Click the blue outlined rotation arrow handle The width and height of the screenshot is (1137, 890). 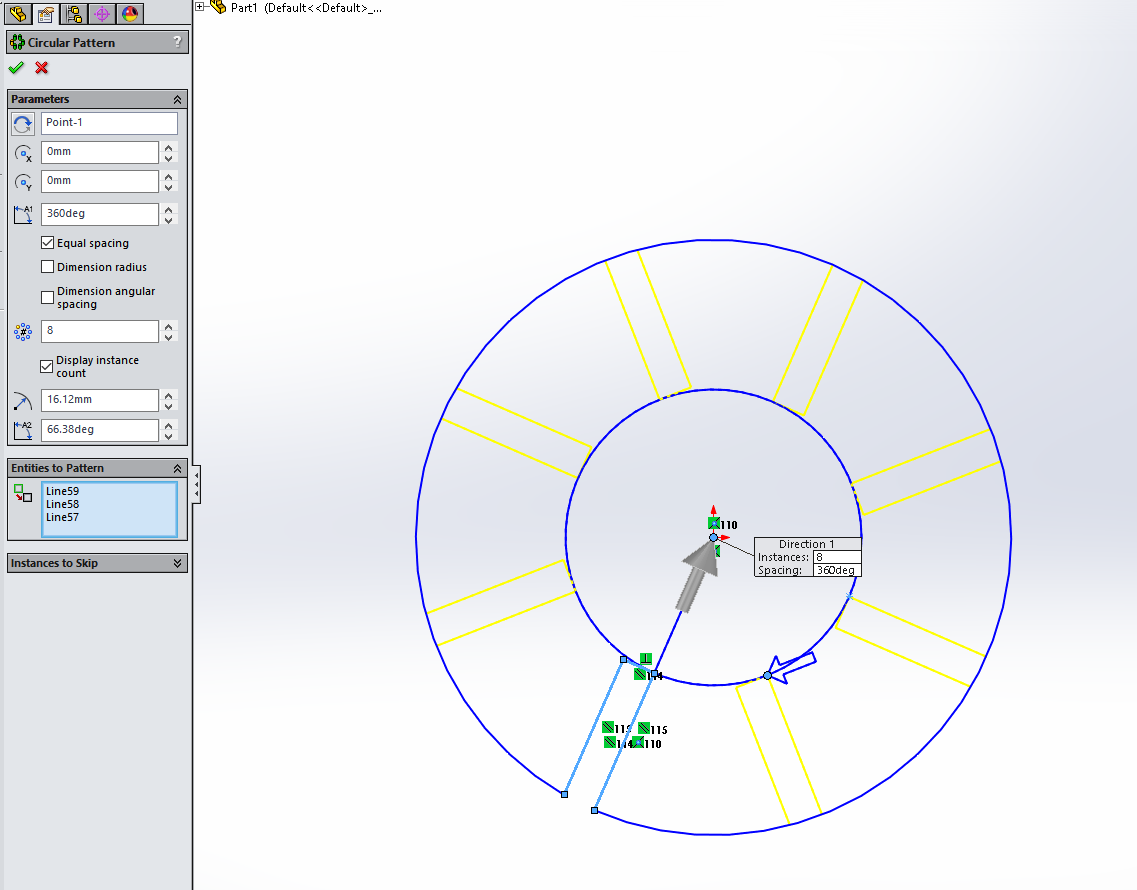coord(793,667)
